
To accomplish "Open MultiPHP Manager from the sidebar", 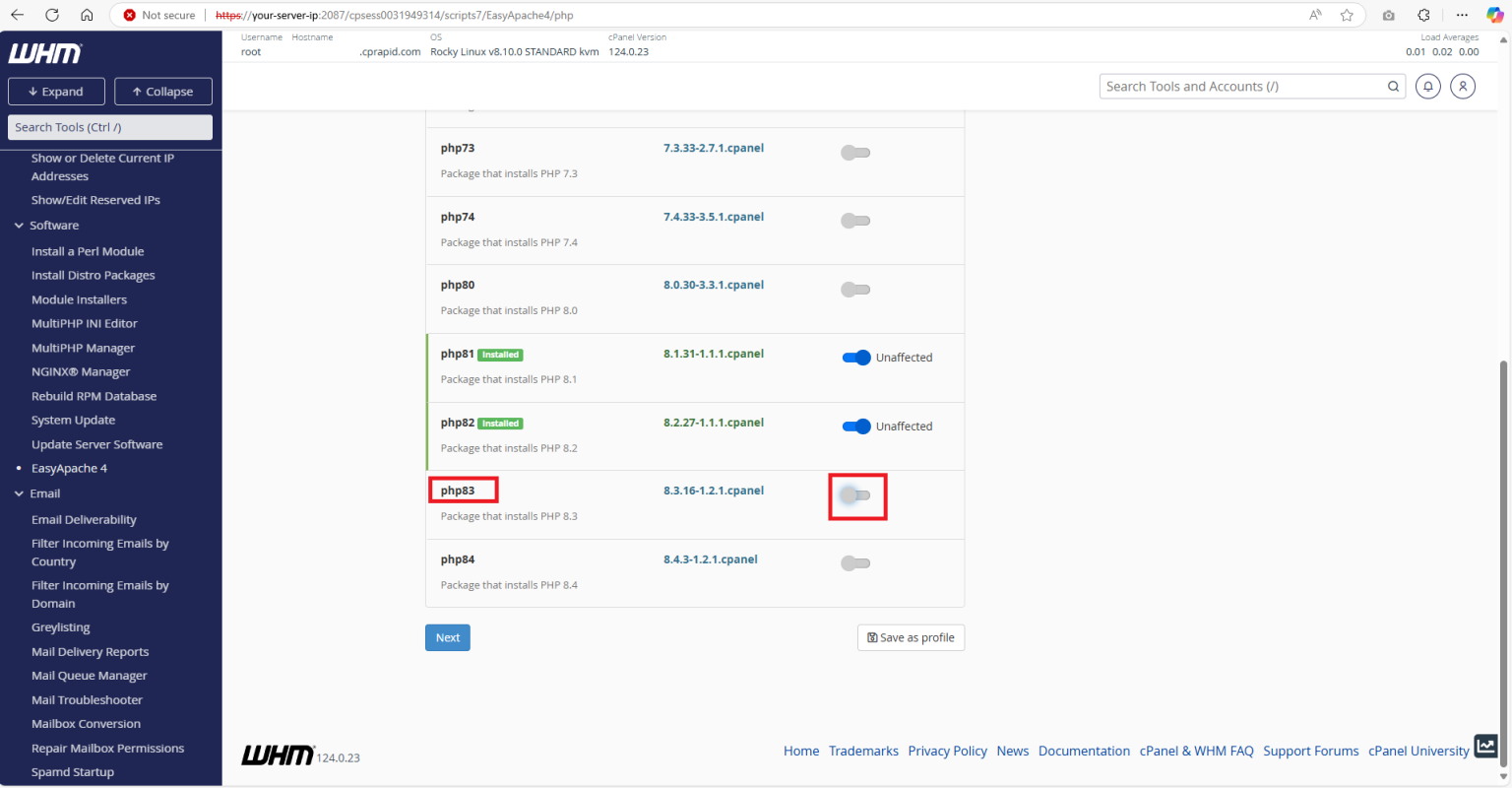I will coord(83,348).
